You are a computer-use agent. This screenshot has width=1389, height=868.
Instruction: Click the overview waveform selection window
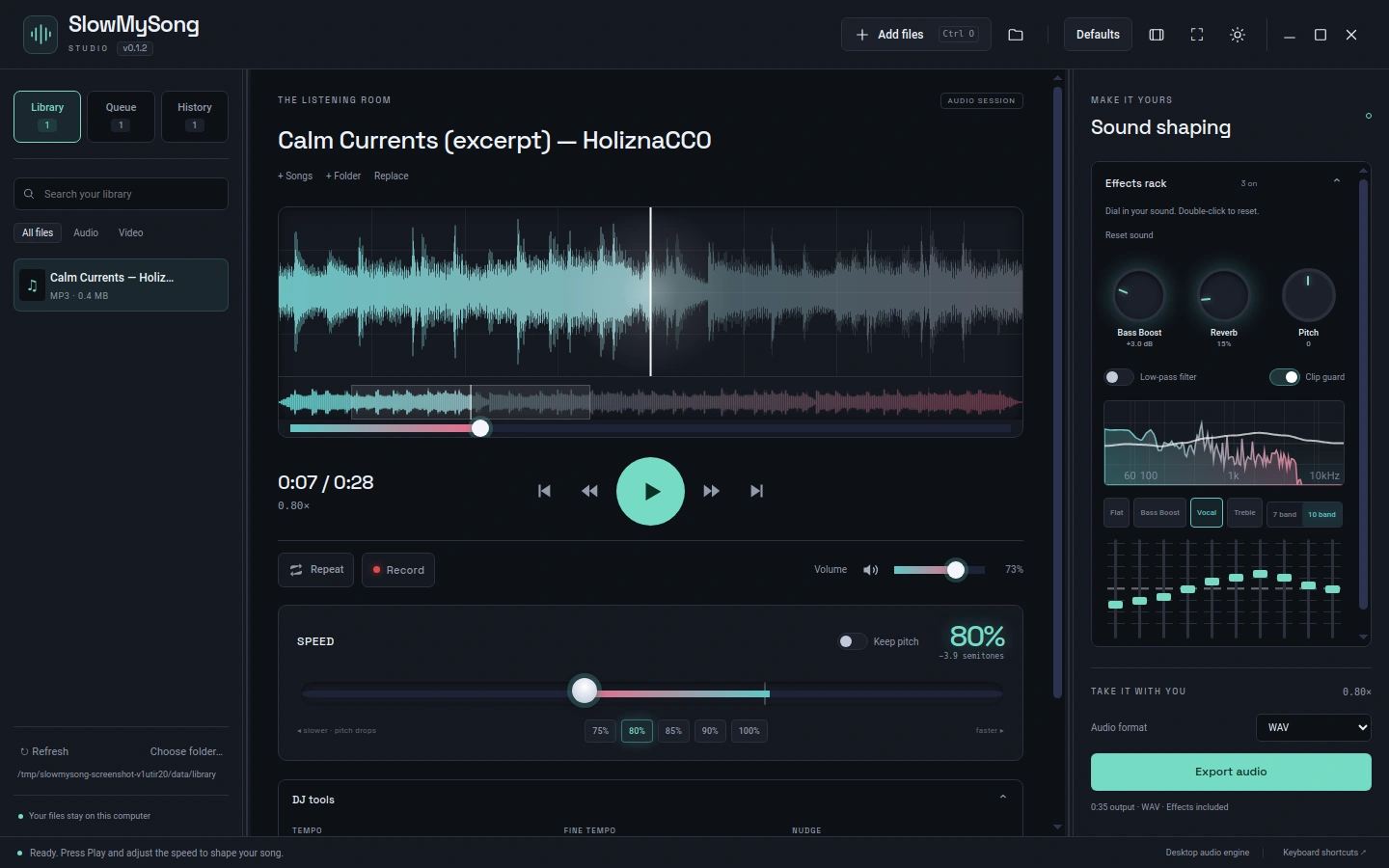(x=471, y=402)
